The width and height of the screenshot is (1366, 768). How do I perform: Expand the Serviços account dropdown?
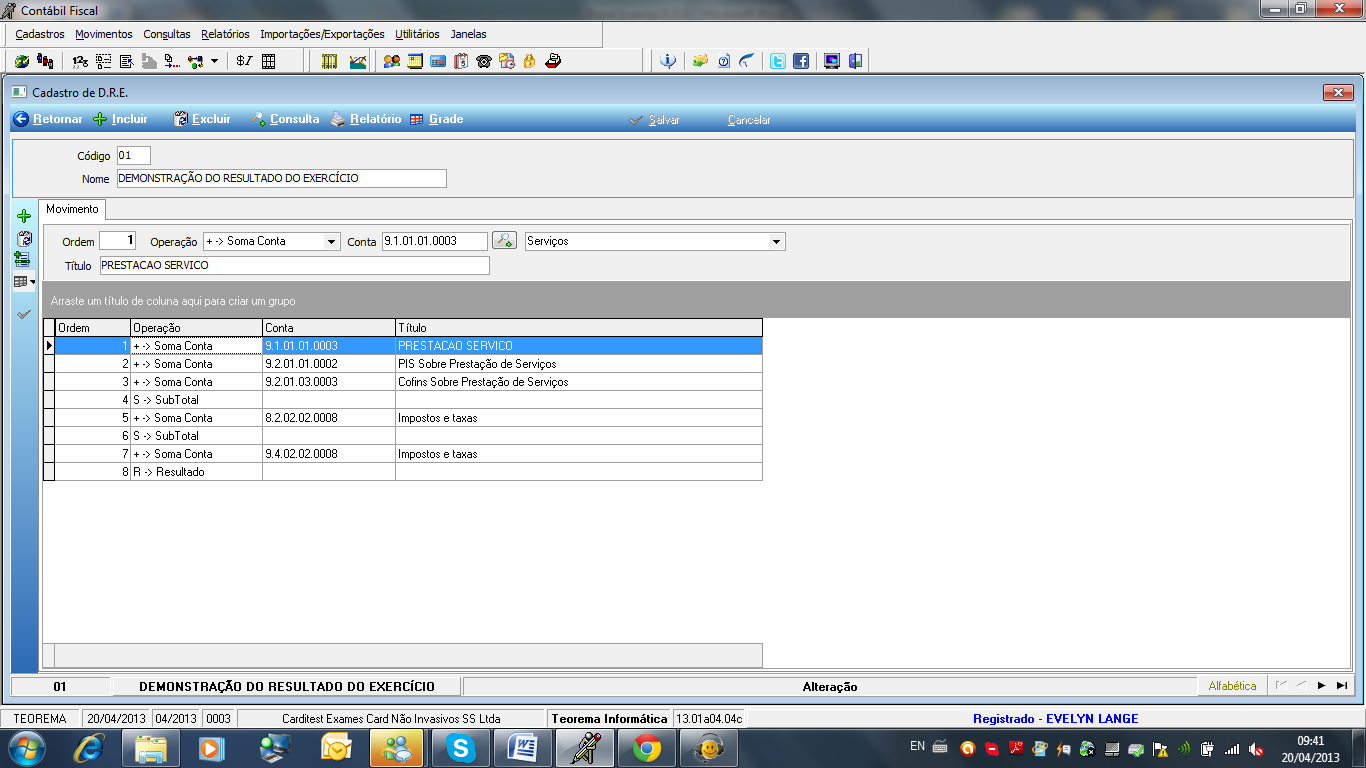coord(777,241)
